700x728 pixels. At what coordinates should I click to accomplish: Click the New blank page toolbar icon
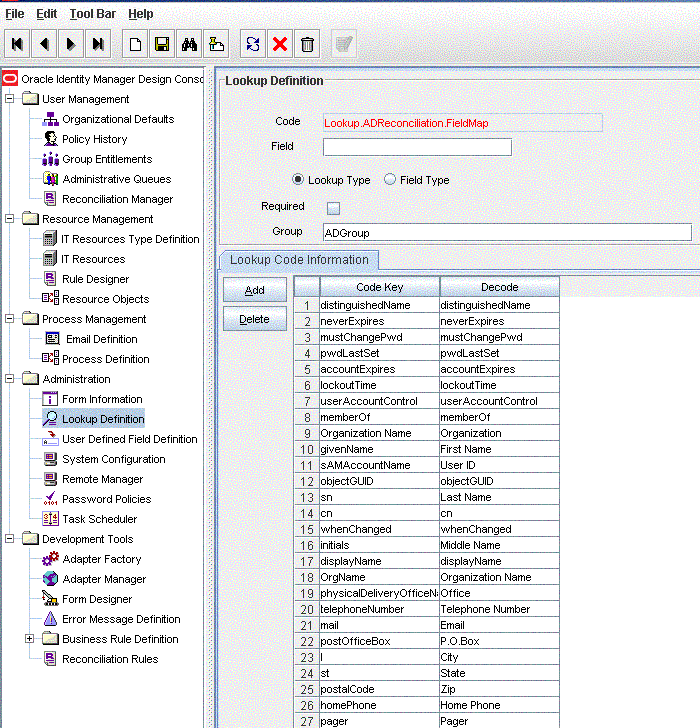[134, 44]
